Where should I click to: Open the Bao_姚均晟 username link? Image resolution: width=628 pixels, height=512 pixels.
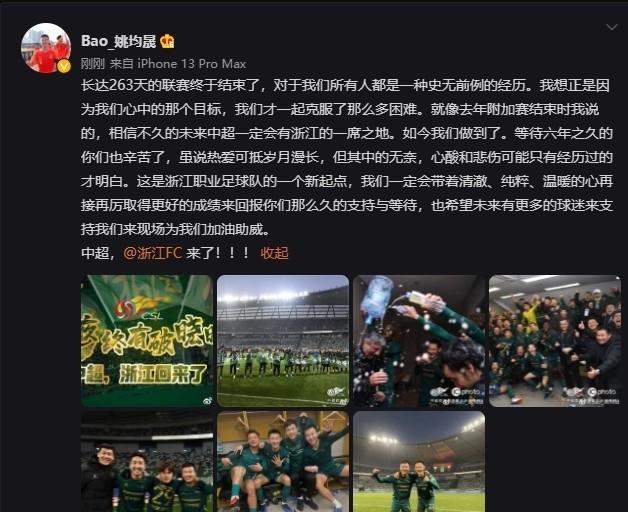click(x=119, y=41)
